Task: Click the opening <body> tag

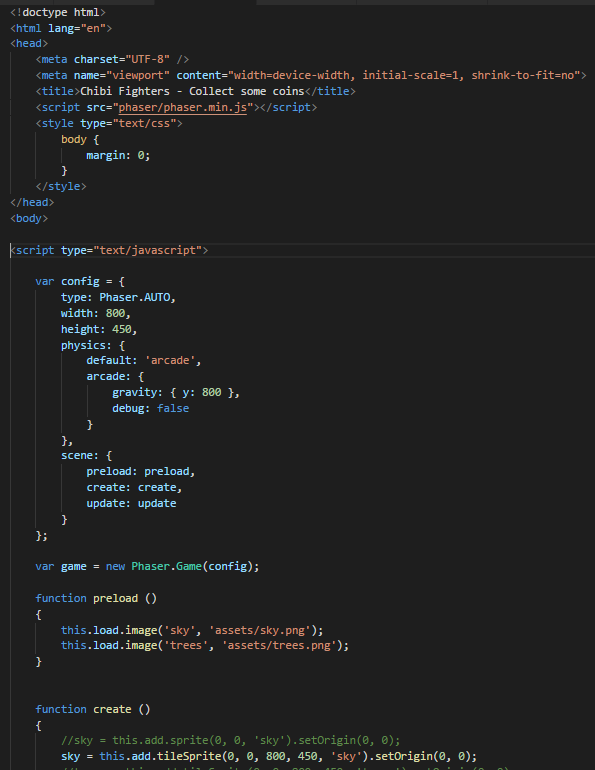Action: point(29,218)
